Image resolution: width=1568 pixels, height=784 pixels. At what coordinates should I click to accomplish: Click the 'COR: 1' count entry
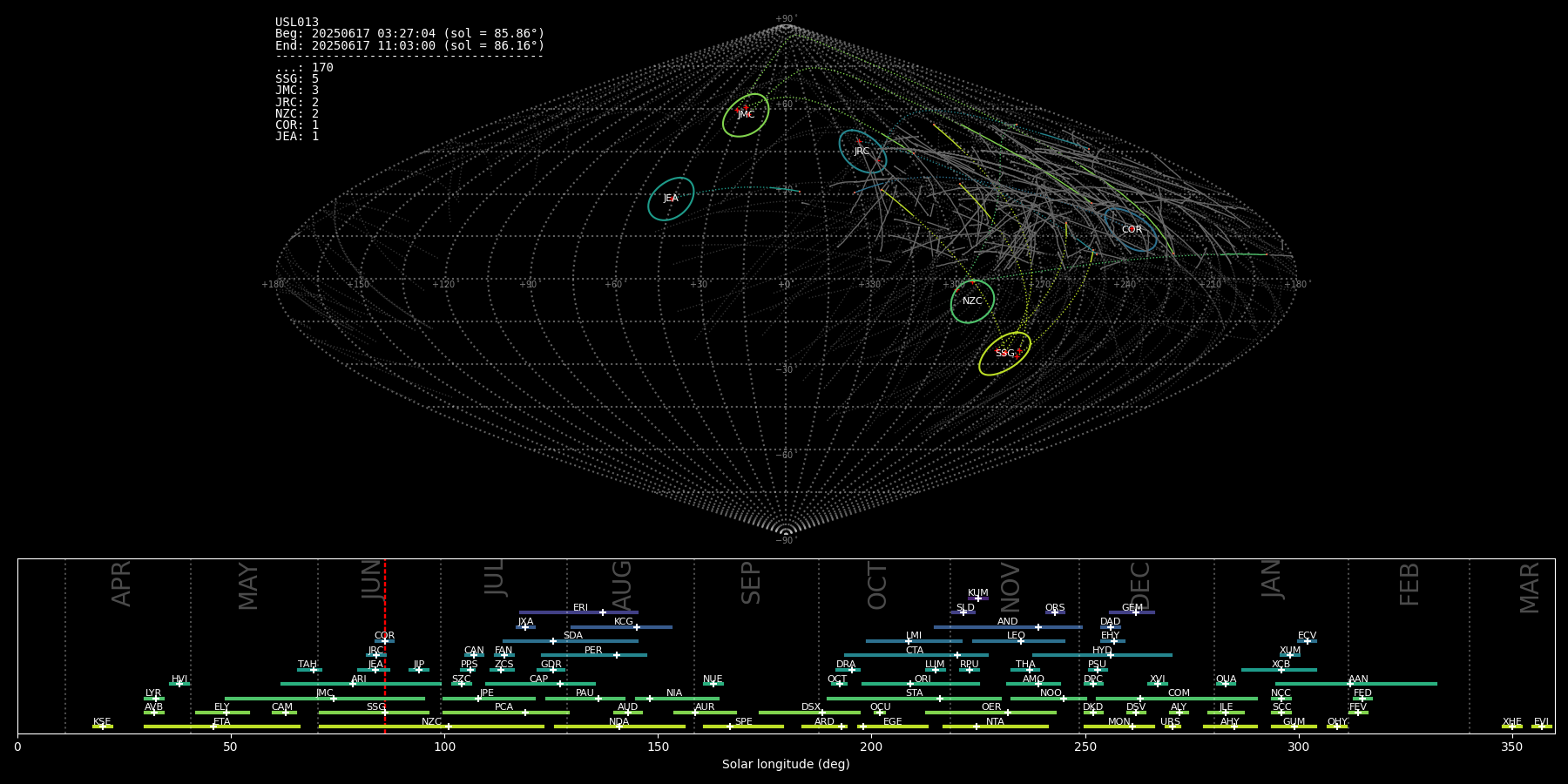coord(297,125)
